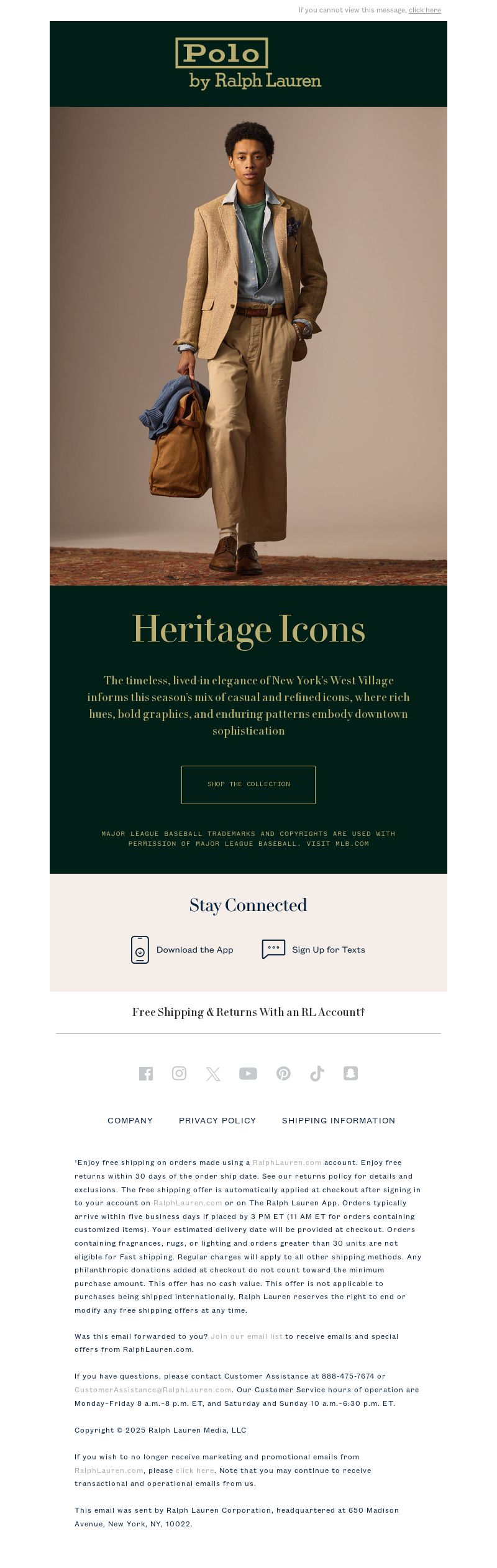The image size is (497, 1568).
Task: Open the 'Join our email list' link
Action: [x=247, y=1336]
